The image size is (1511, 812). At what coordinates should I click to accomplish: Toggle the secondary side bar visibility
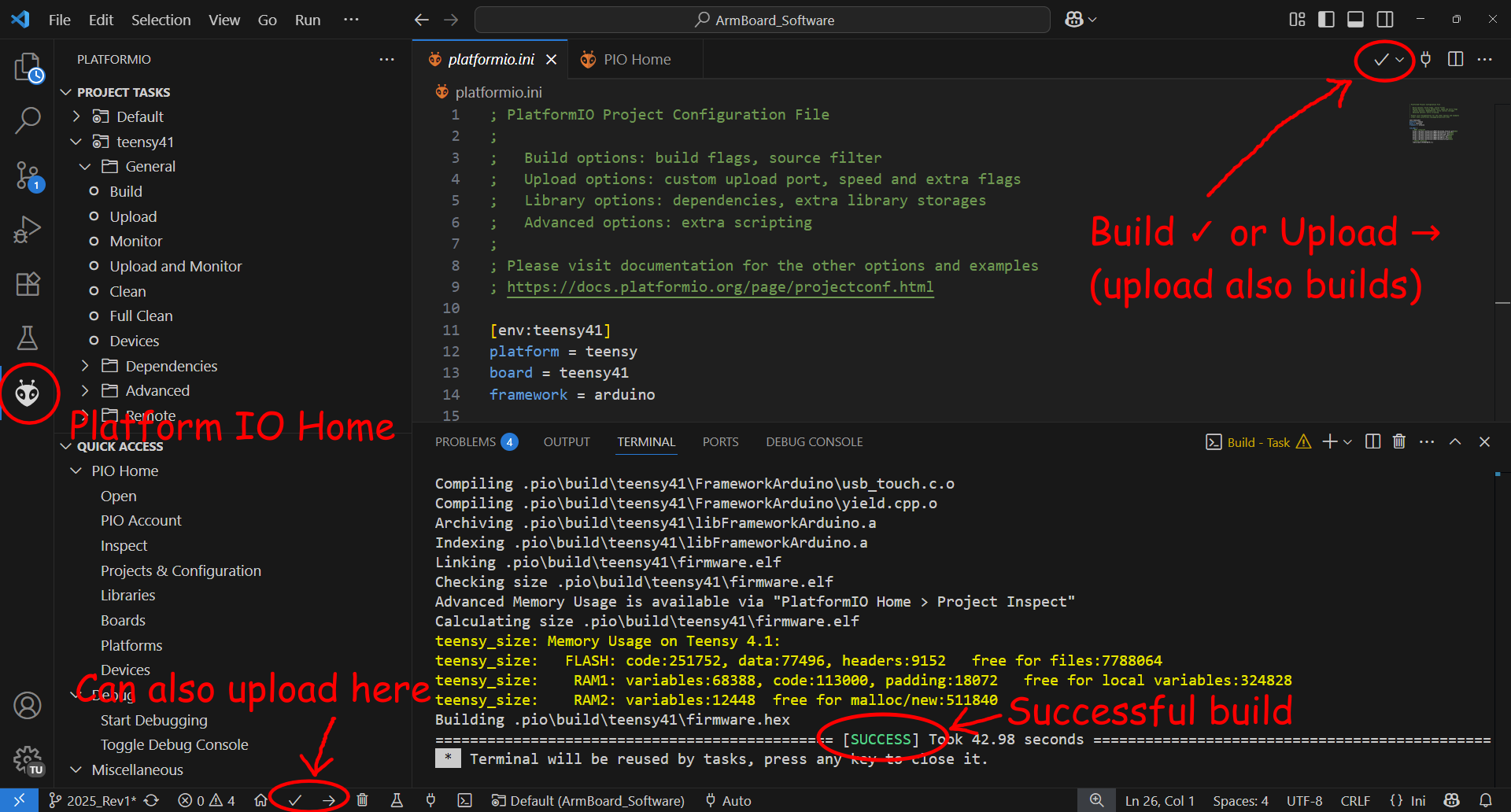pyautogui.click(x=1384, y=19)
